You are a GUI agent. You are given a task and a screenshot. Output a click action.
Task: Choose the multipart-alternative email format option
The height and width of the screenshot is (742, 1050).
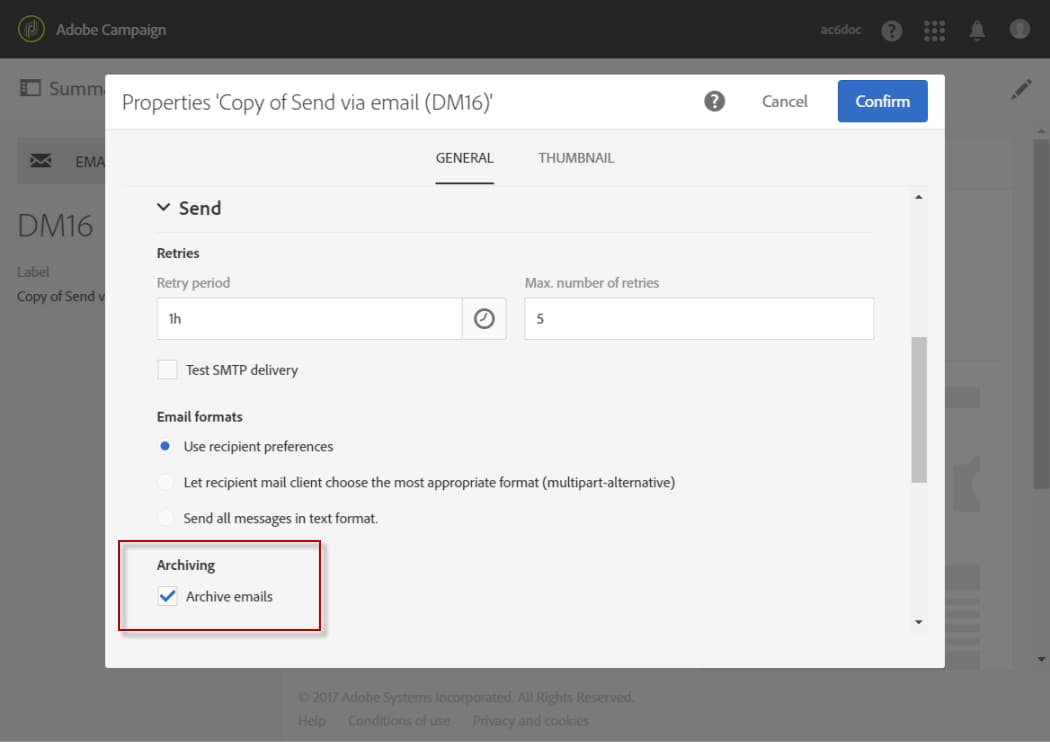(165, 482)
